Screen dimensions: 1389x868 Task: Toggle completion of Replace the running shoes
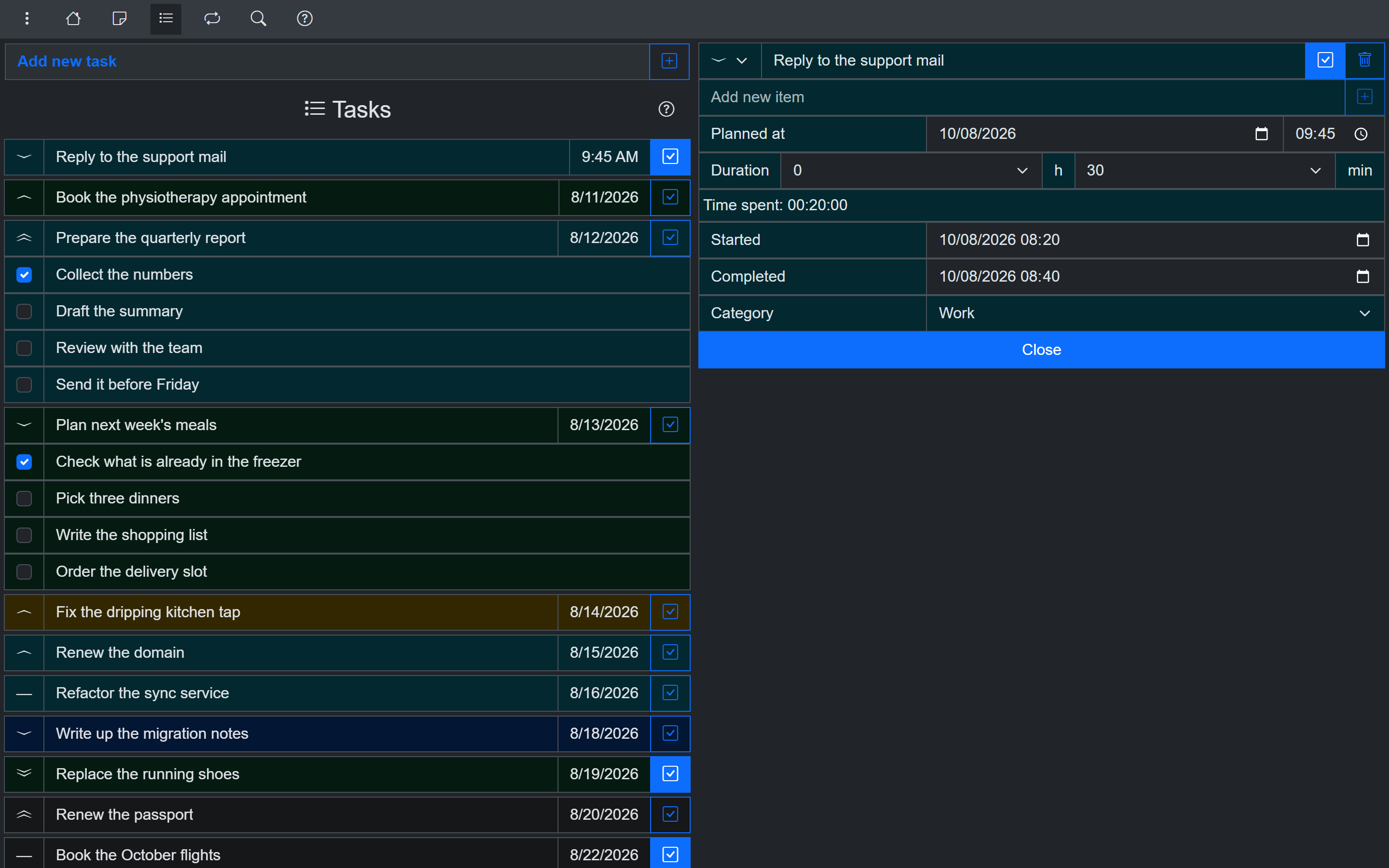[x=670, y=774]
